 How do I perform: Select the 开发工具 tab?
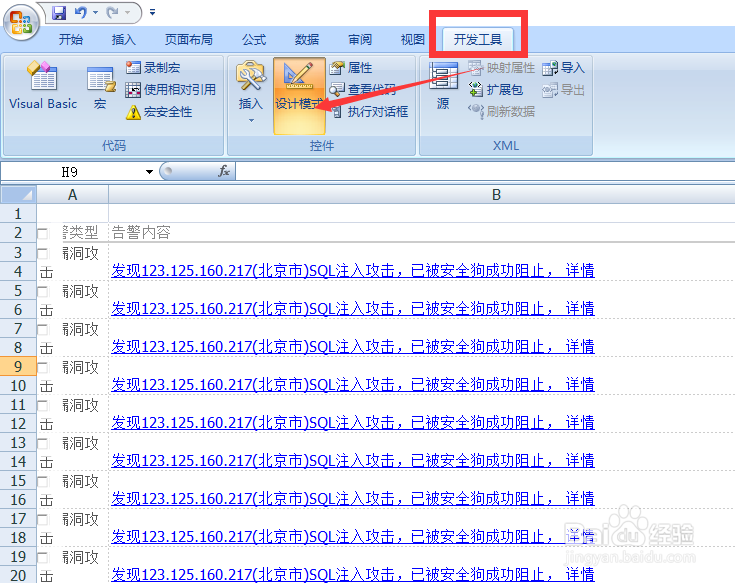[x=478, y=39]
